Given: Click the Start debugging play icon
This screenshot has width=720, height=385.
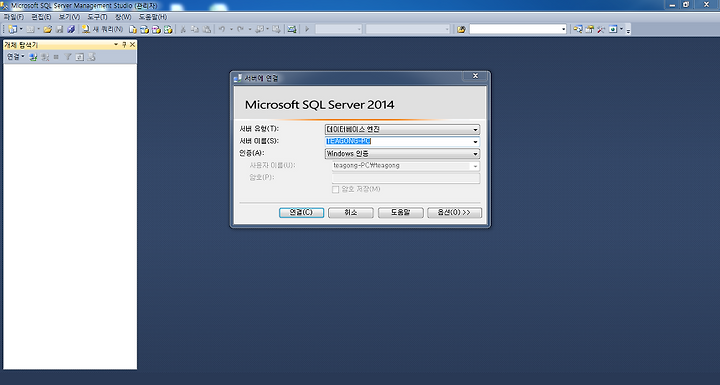Looking at the screenshot, I should click(x=307, y=29).
